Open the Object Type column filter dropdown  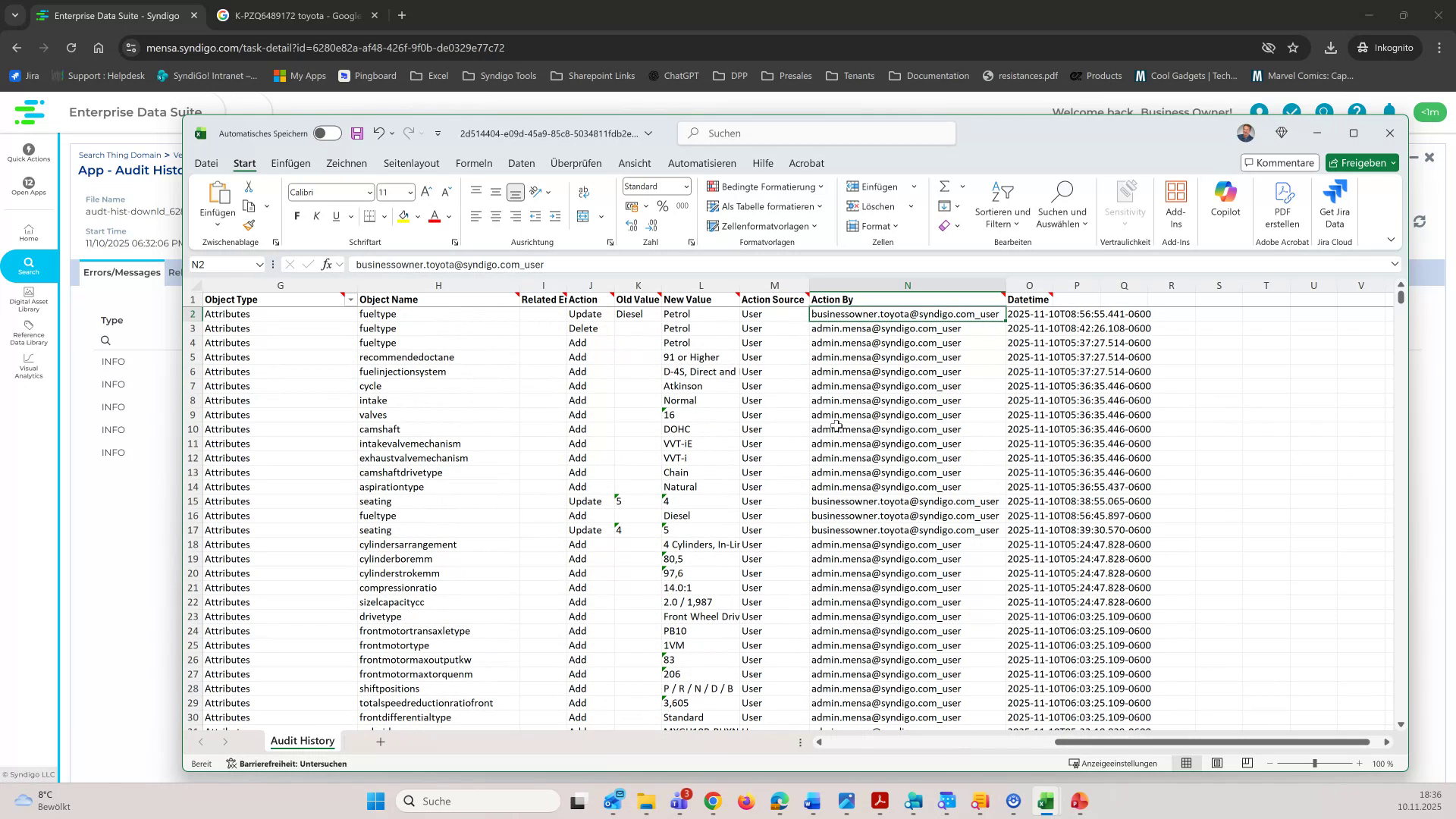[x=350, y=300]
